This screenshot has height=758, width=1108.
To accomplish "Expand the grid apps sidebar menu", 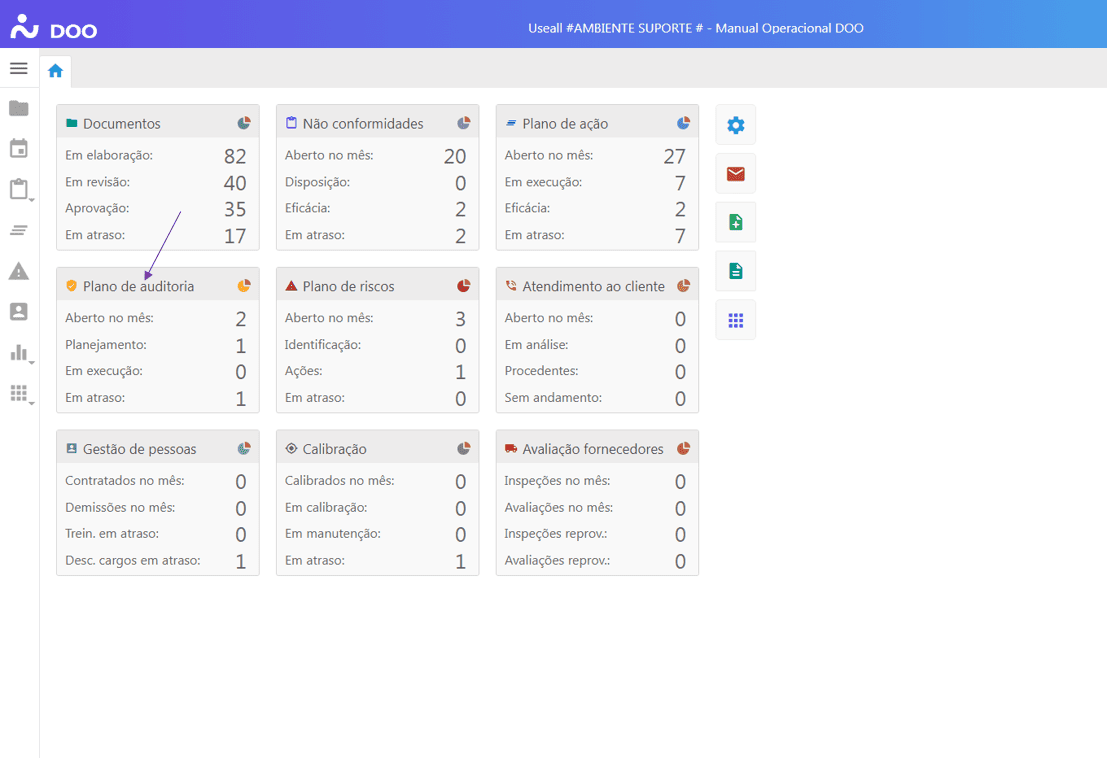I will [20, 394].
